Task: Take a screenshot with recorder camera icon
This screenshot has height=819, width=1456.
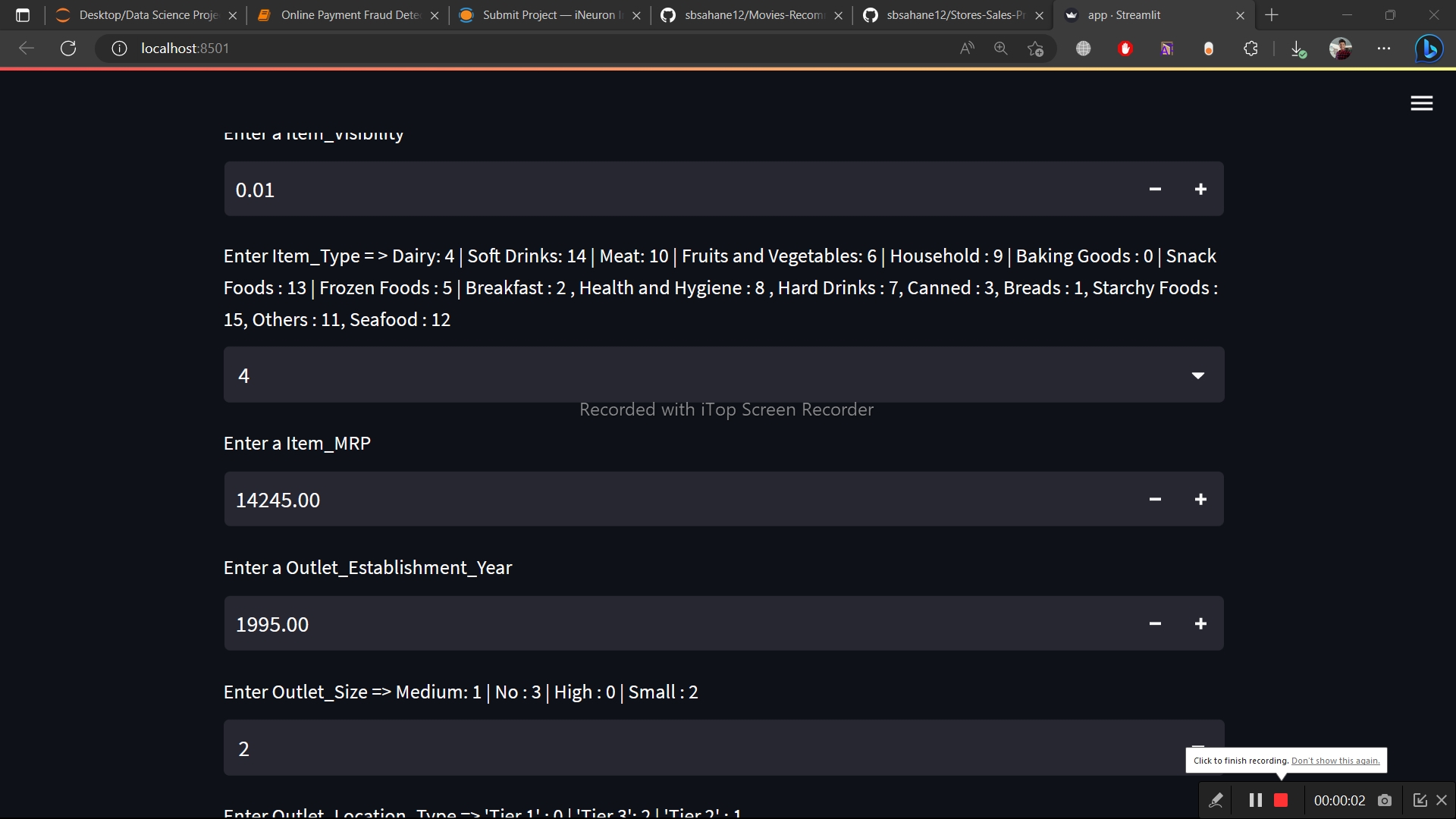Action: click(1385, 801)
